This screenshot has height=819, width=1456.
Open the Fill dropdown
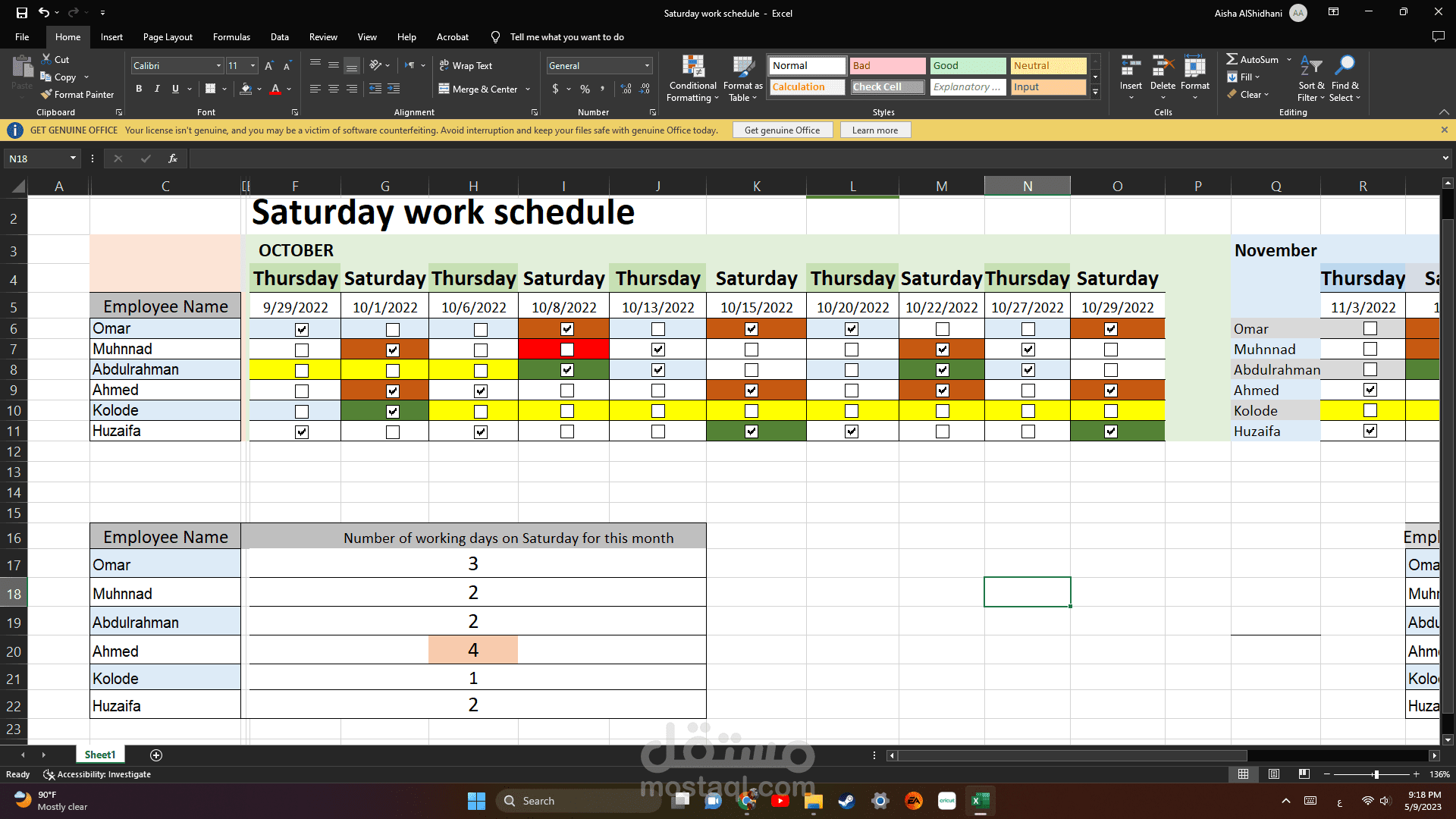[1244, 77]
